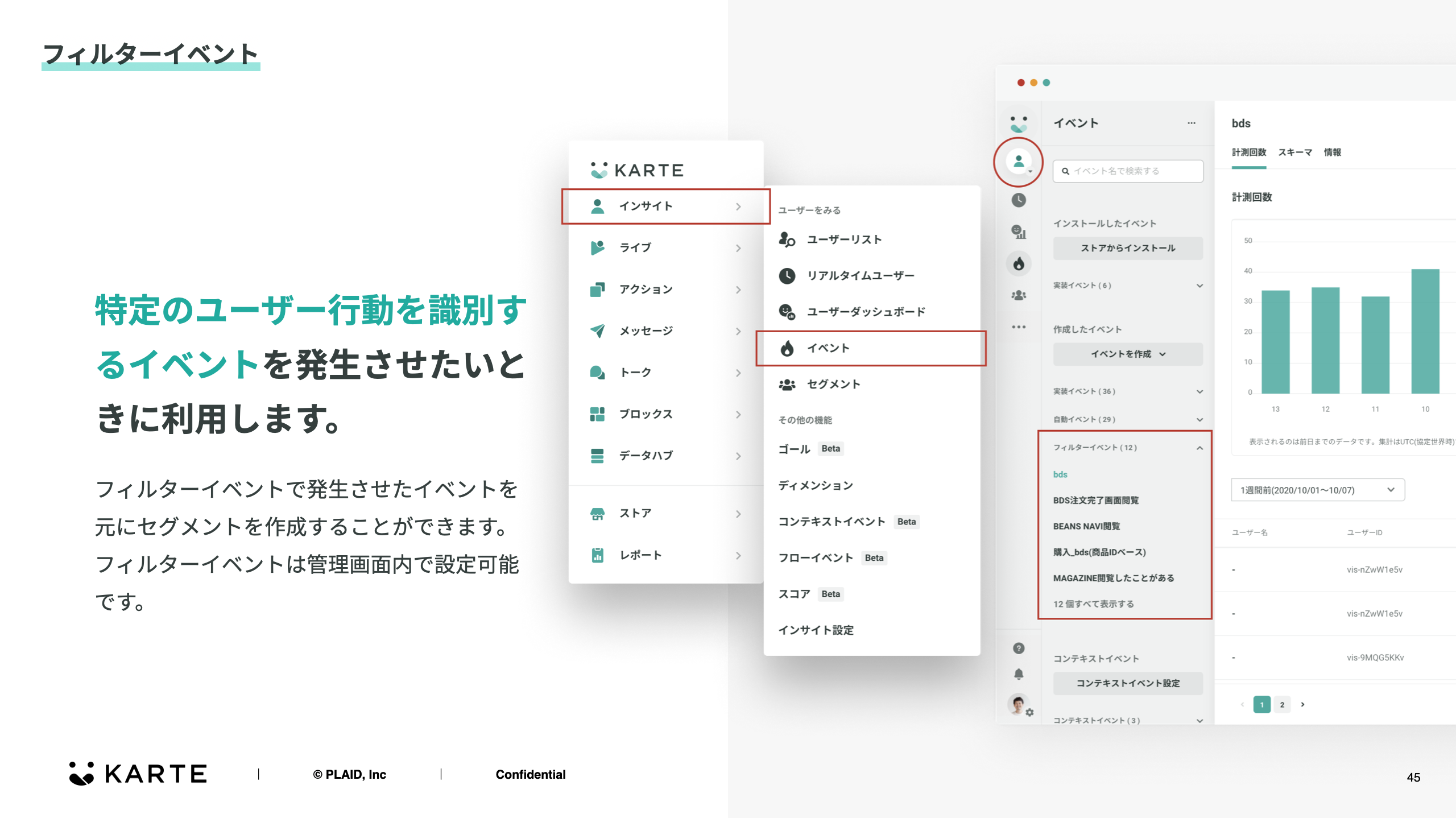Viewport: 1456px width, 818px height.
Task: Open the イベントを作成 dropdown button
Action: click(1128, 354)
